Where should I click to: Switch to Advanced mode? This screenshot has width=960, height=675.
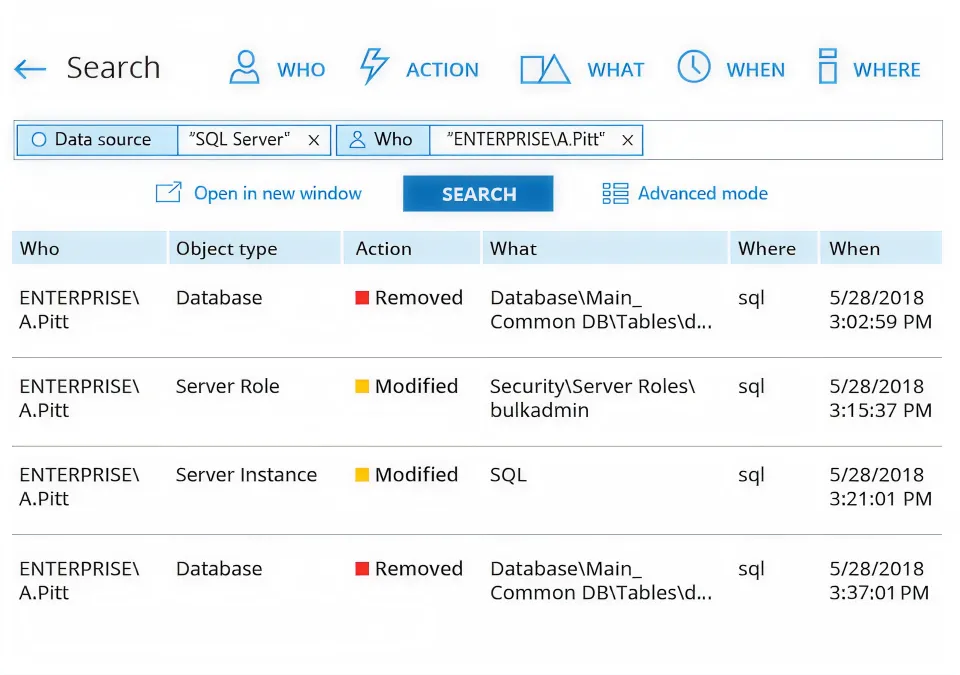point(702,193)
